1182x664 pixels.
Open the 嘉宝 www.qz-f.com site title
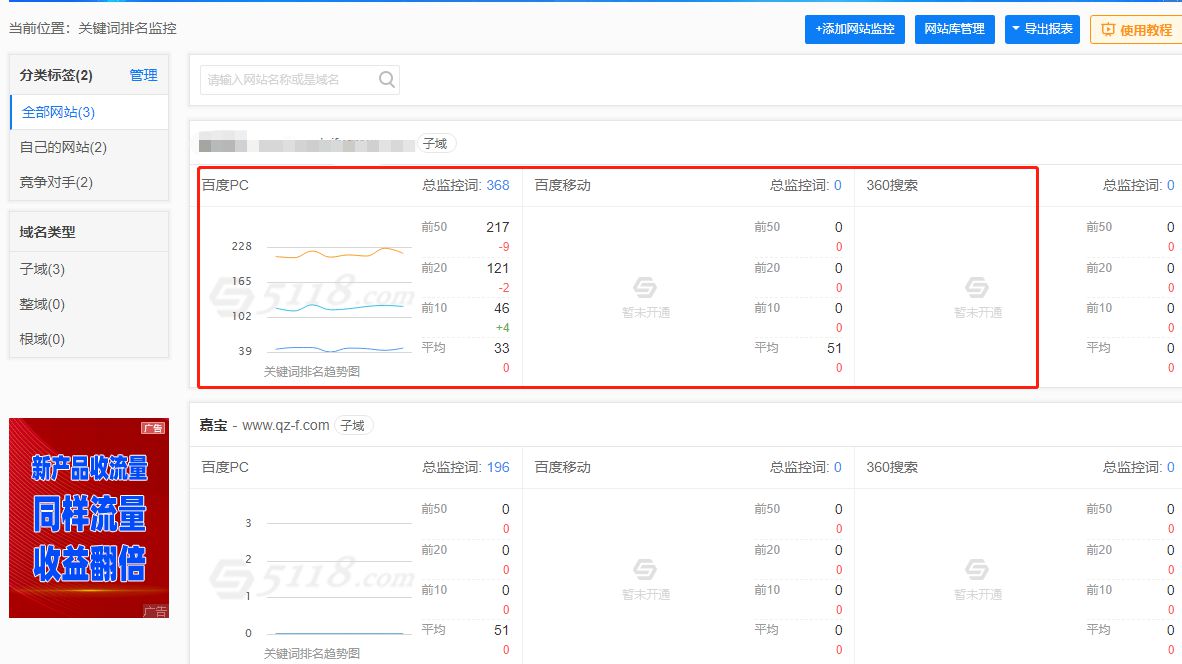pyautogui.click(x=265, y=425)
